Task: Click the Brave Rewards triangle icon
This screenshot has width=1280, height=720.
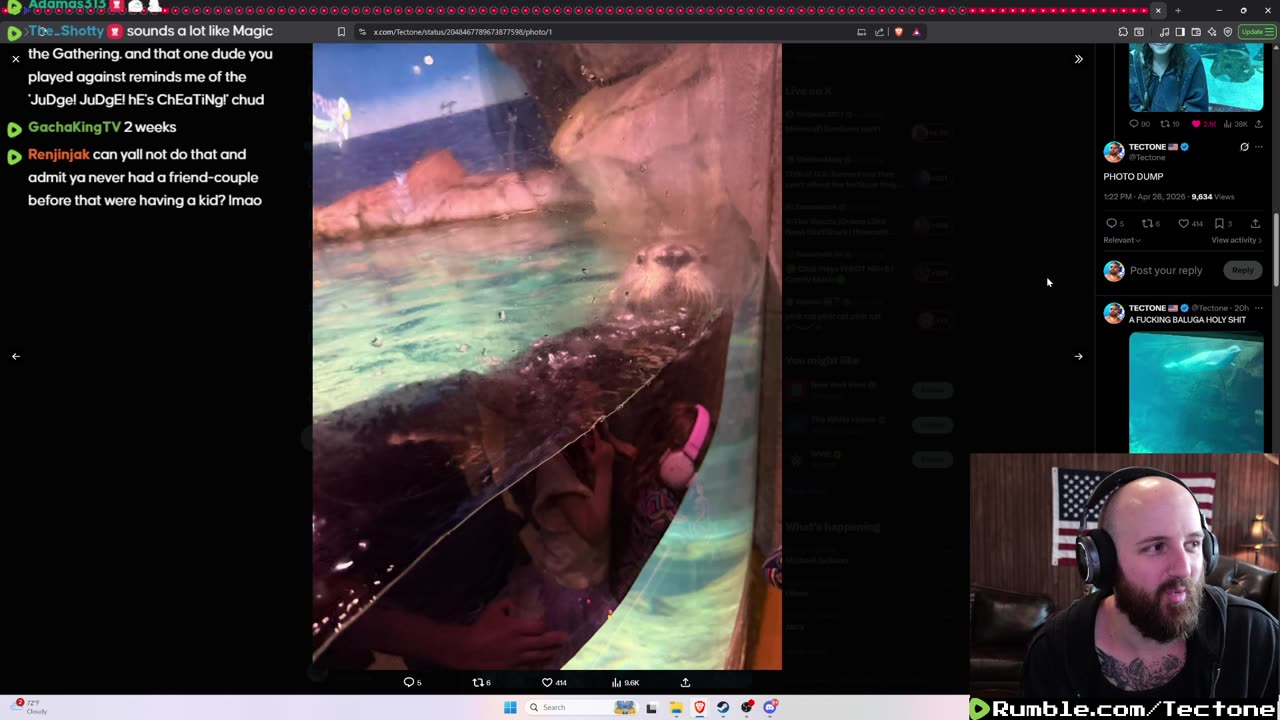Action: click(x=916, y=32)
